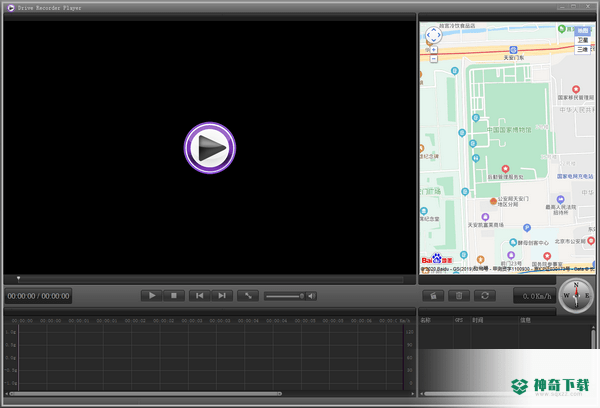Click the purple marker above 天安凯富莱商场
The width and height of the screenshot is (600, 408).
click(x=485, y=217)
